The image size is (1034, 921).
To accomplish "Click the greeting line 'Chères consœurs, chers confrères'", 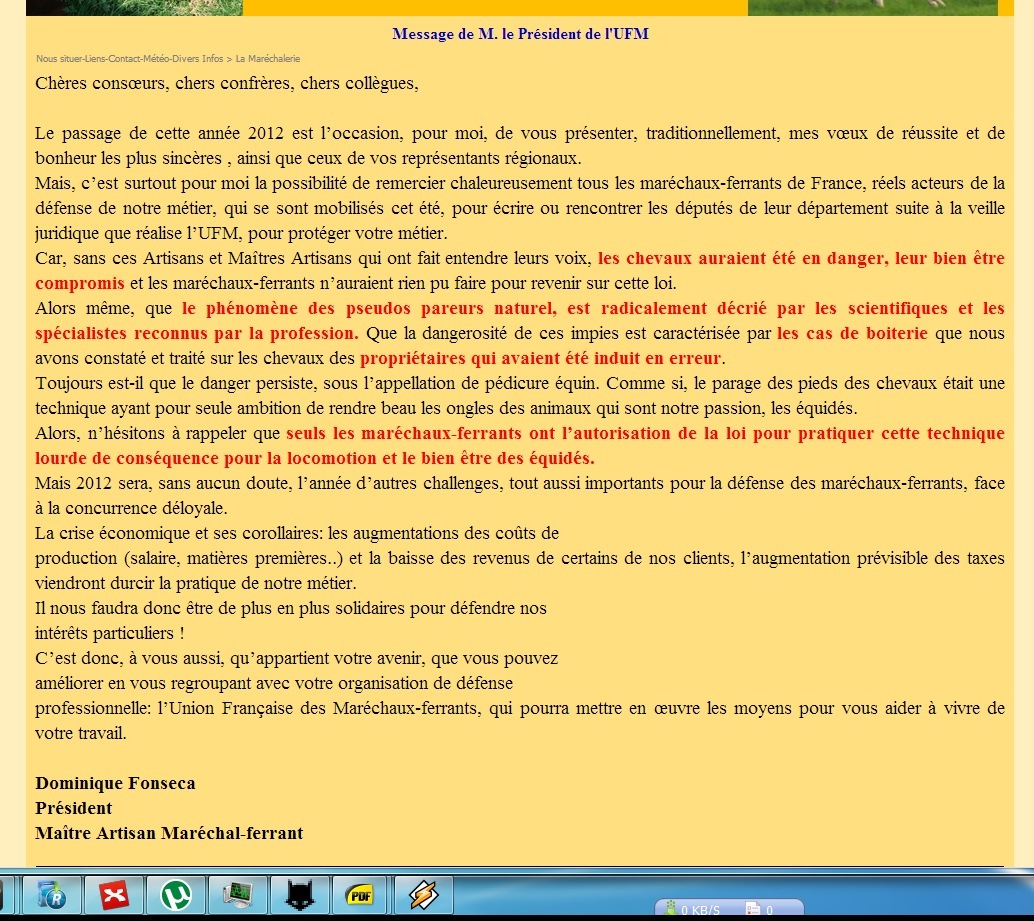I will coord(226,83).
